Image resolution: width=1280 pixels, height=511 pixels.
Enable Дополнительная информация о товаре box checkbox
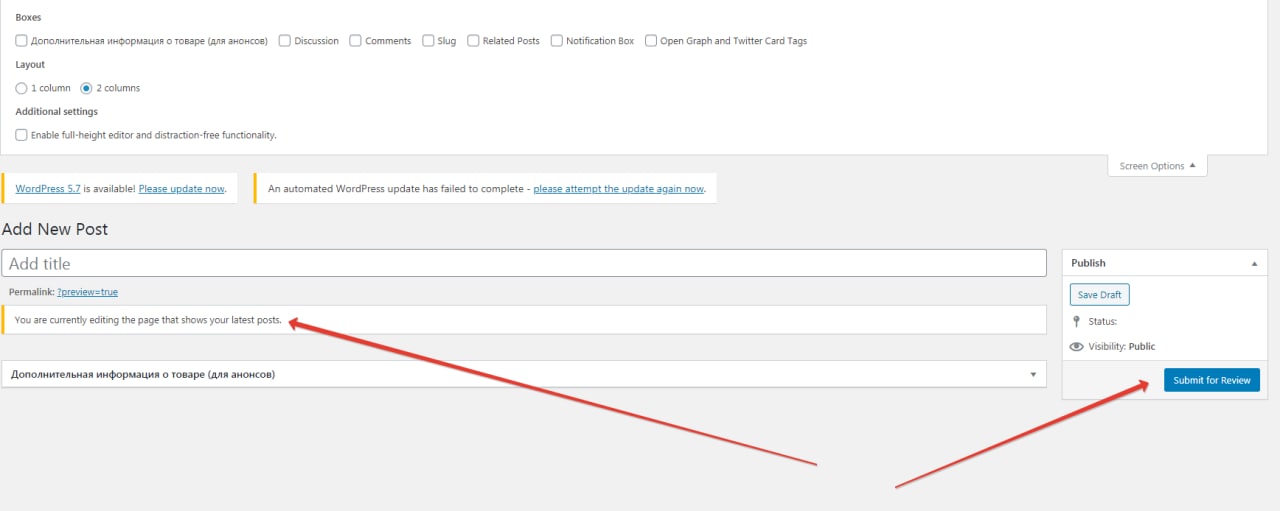coord(21,41)
